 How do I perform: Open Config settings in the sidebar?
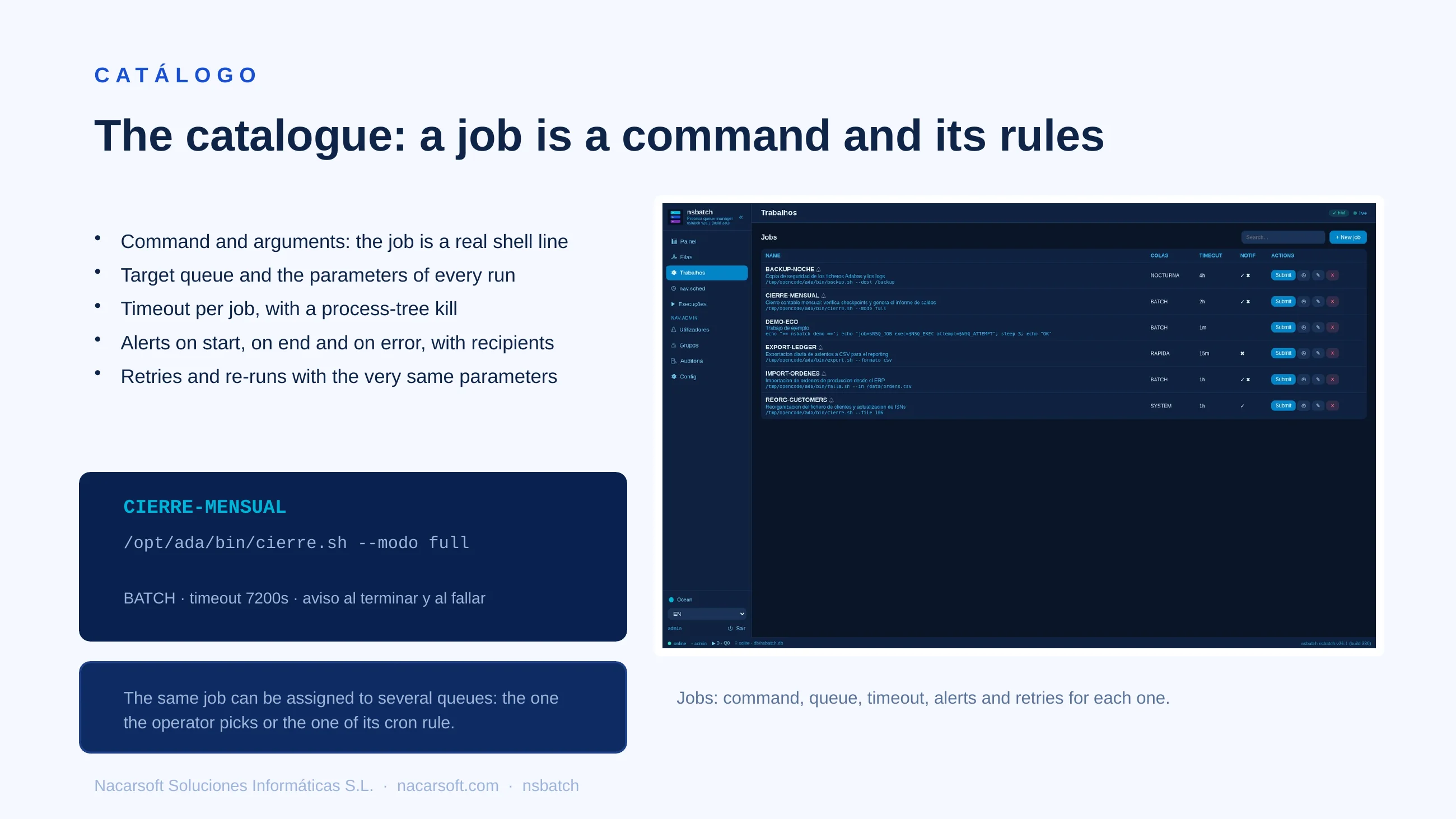coord(707,376)
